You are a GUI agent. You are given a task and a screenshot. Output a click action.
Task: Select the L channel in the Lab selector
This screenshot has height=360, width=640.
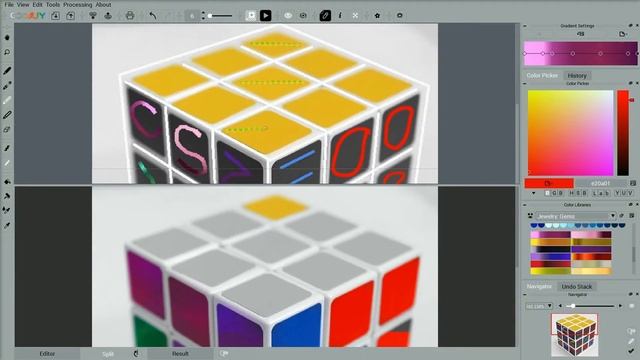(595, 193)
